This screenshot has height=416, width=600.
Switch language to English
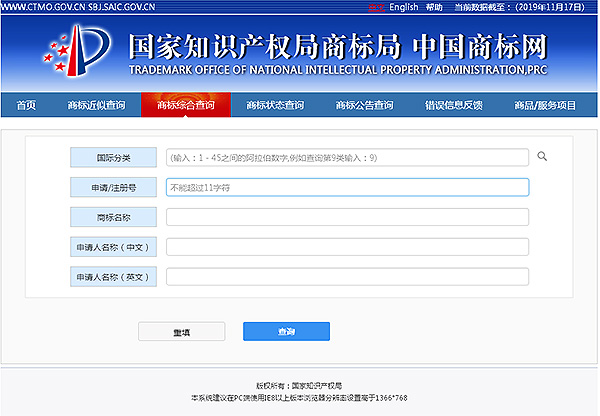(x=404, y=7)
